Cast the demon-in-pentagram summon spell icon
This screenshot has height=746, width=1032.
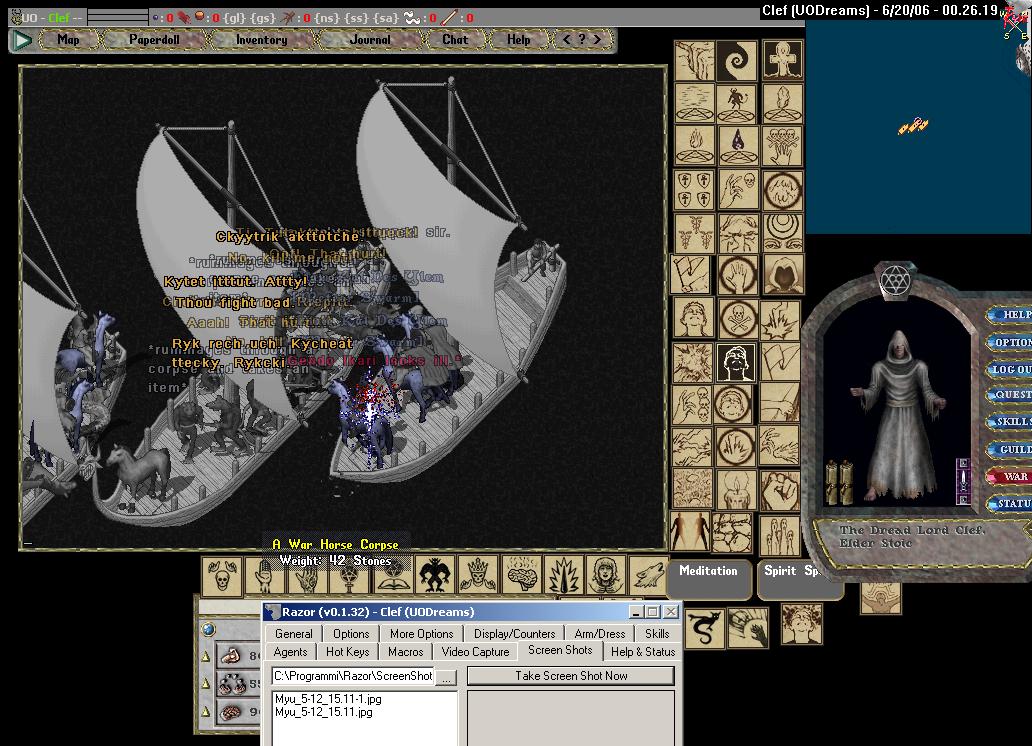736,103
